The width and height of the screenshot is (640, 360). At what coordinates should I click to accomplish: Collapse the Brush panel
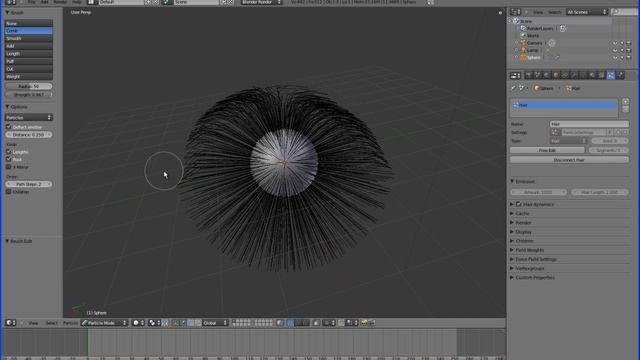[x=7, y=13]
